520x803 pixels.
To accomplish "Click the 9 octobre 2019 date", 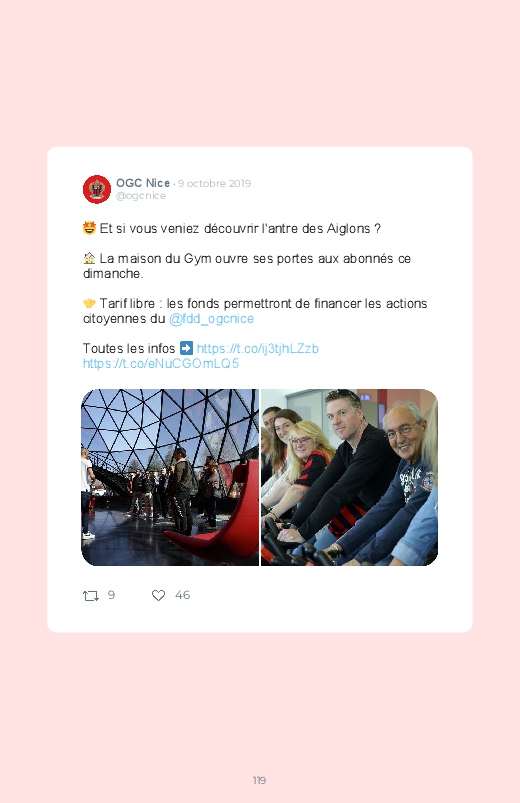I will (214, 183).
